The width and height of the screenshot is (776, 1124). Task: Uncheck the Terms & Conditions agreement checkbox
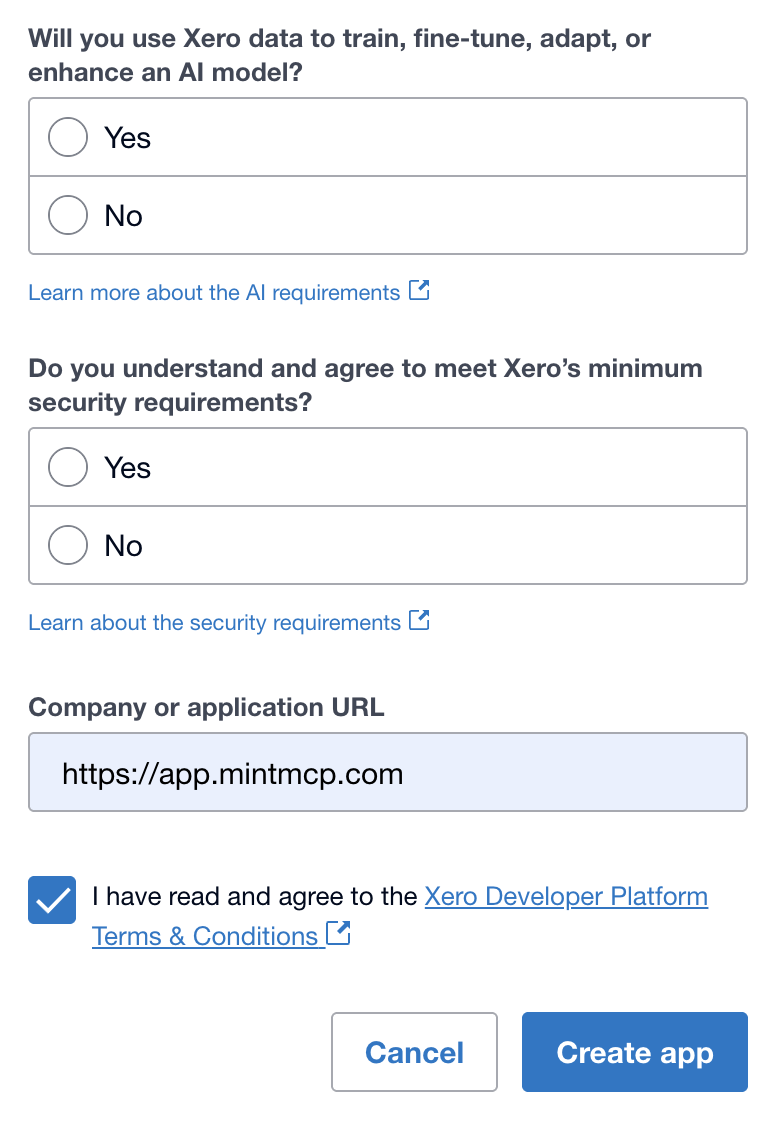point(52,900)
